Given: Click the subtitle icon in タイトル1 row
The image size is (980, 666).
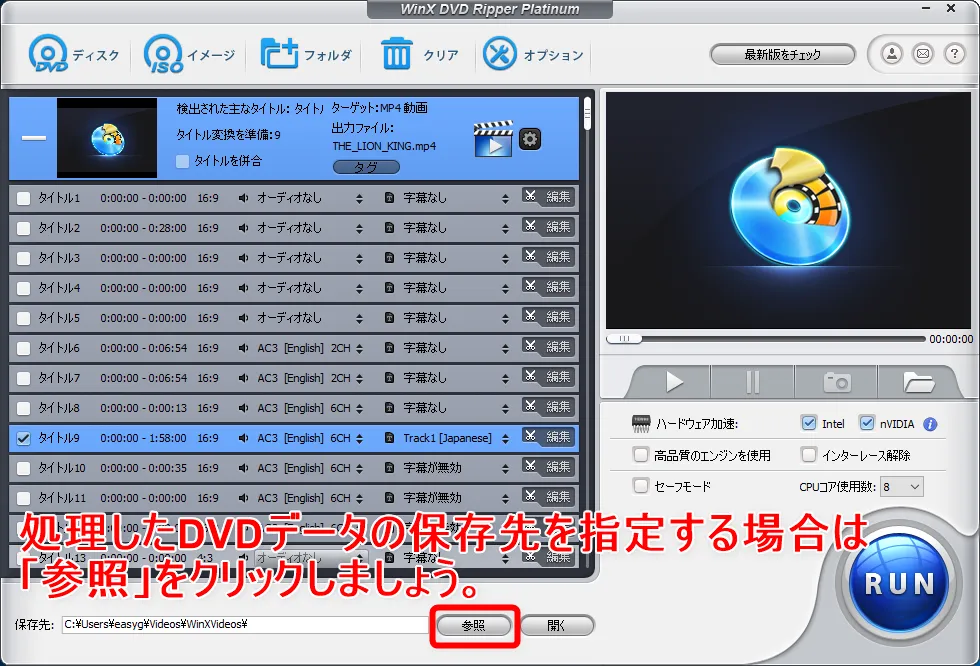Looking at the screenshot, I should (x=389, y=198).
